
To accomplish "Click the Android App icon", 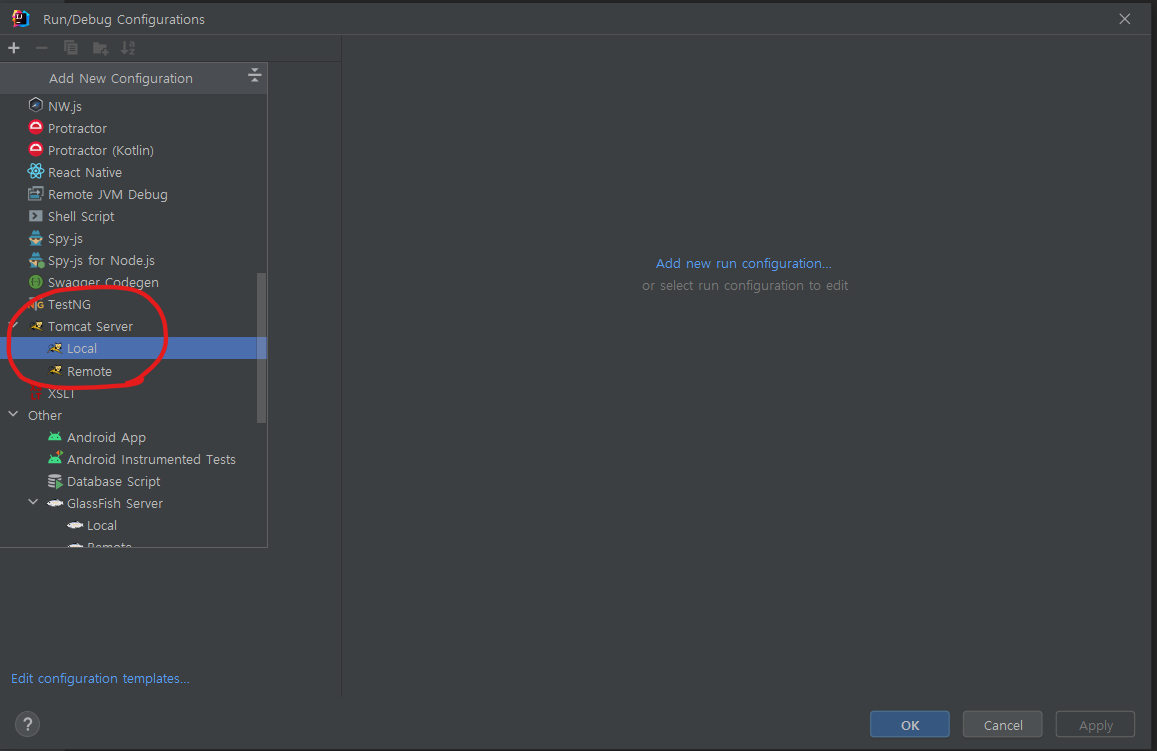I will tap(55, 437).
